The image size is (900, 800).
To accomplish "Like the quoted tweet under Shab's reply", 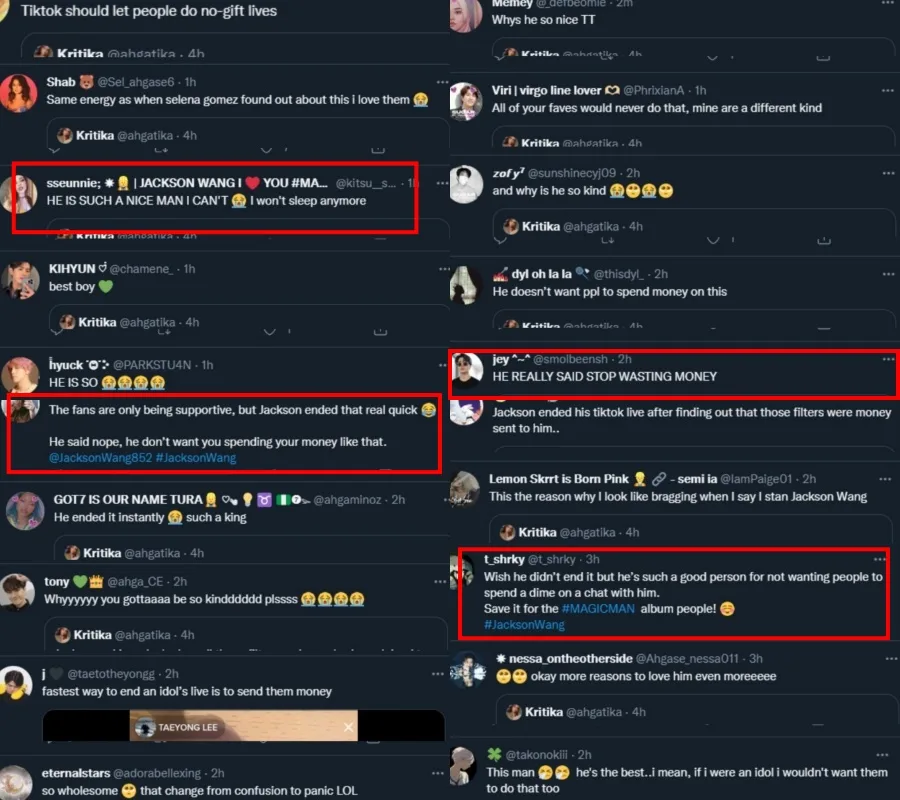I will pyautogui.click(x=266, y=150).
